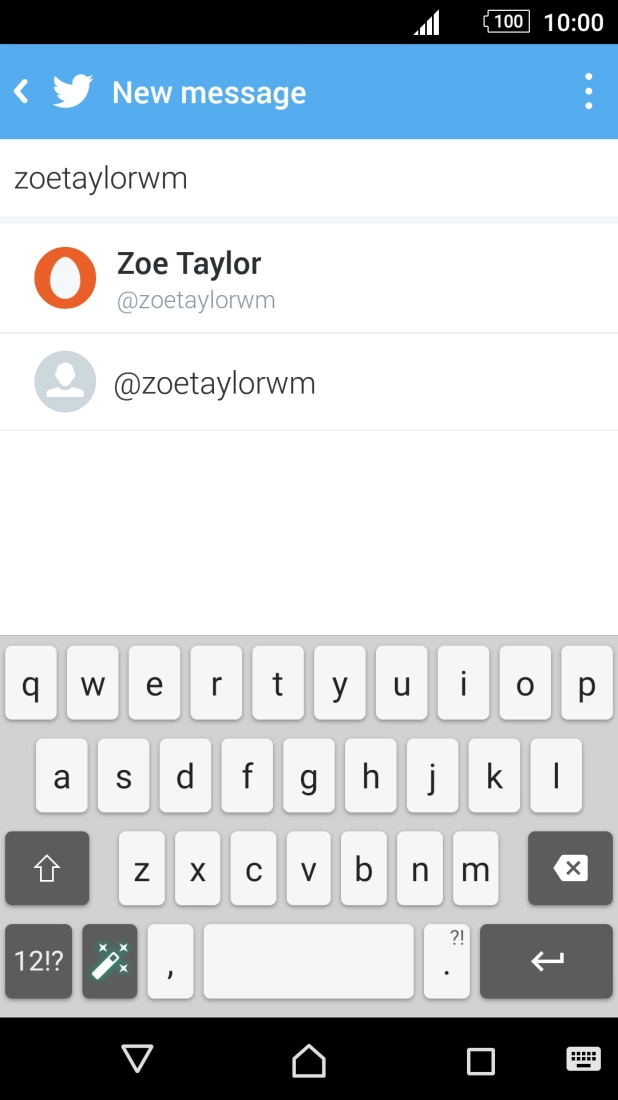Tap the home button in navigation bar
Screen dimensions: 618x1100
[309, 1059]
